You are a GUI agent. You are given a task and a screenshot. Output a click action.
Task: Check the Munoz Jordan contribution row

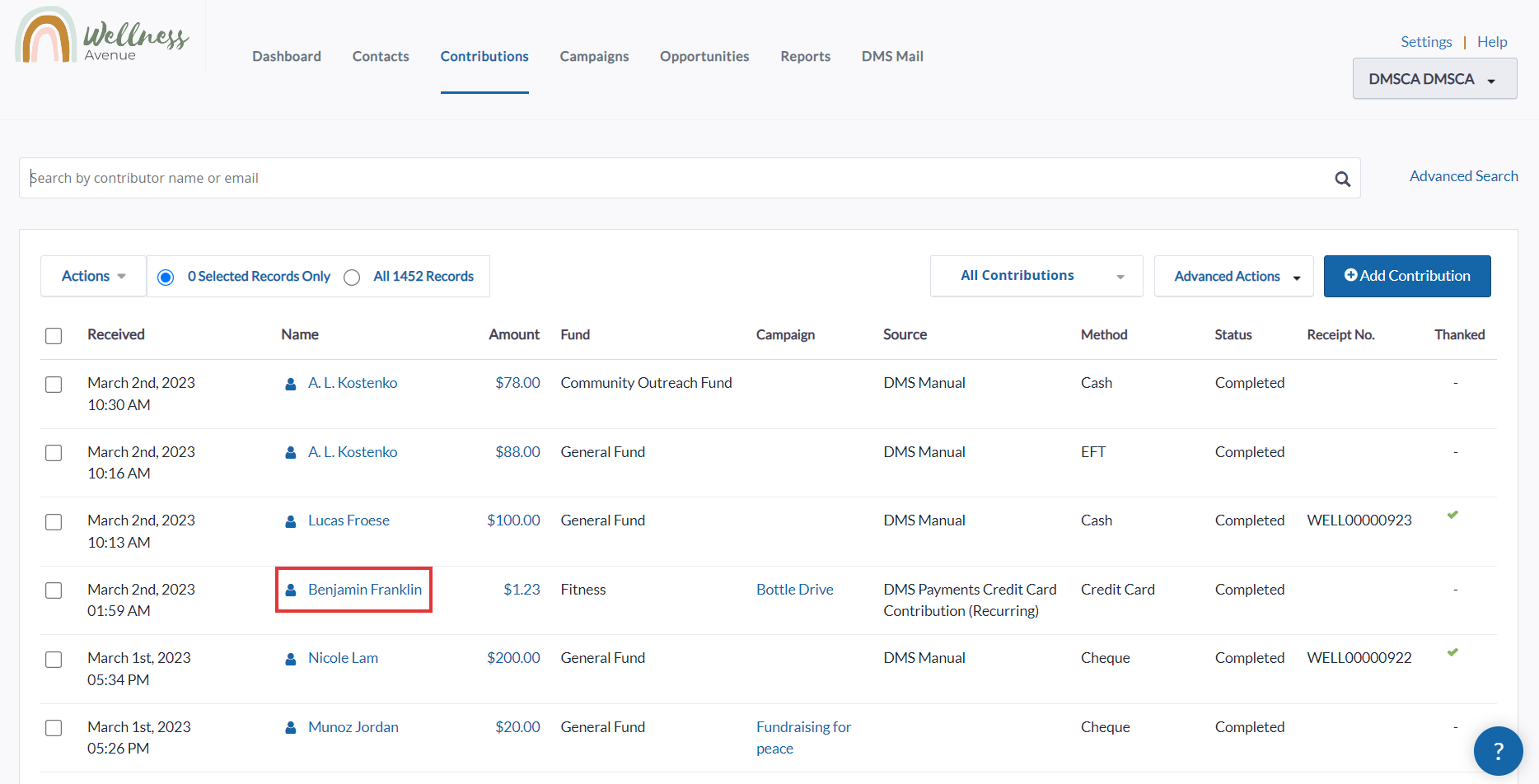pyautogui.click(x=54, y=728)
